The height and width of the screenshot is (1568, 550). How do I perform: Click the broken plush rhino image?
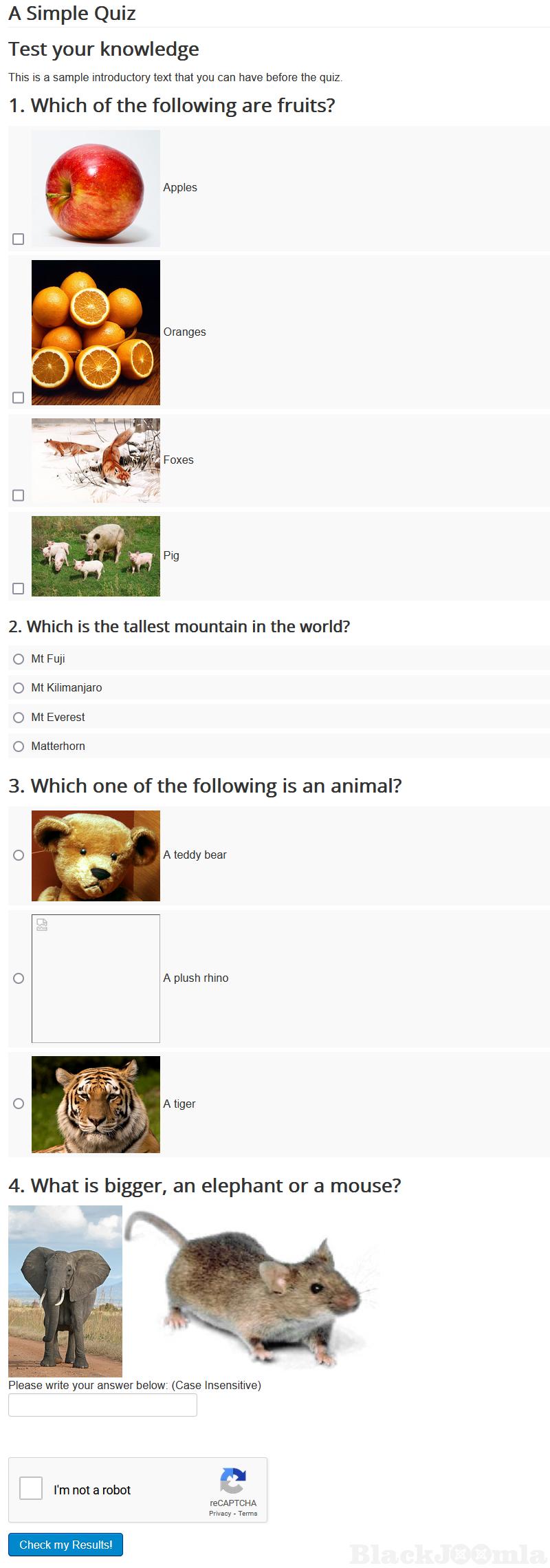[x=96, y=978]
